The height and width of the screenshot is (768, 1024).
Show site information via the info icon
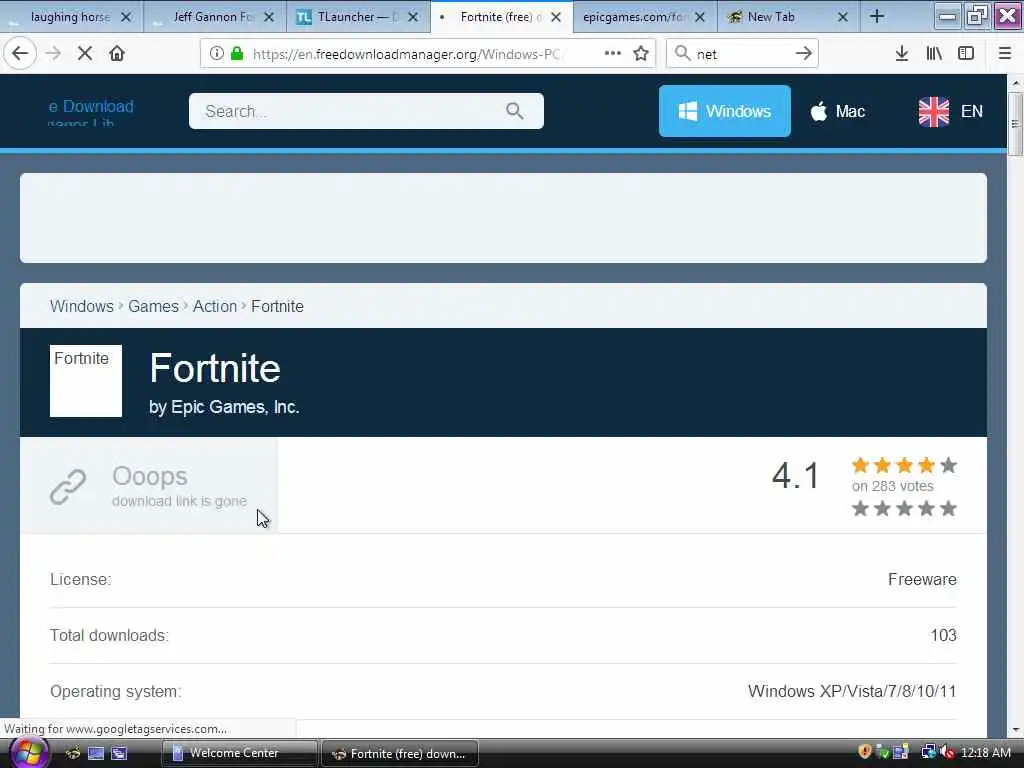(217, 54)
